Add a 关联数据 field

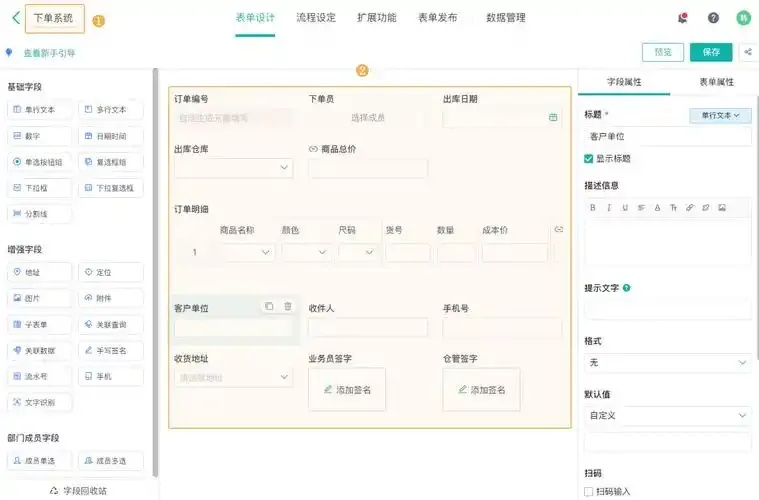(x=40, y=350)
